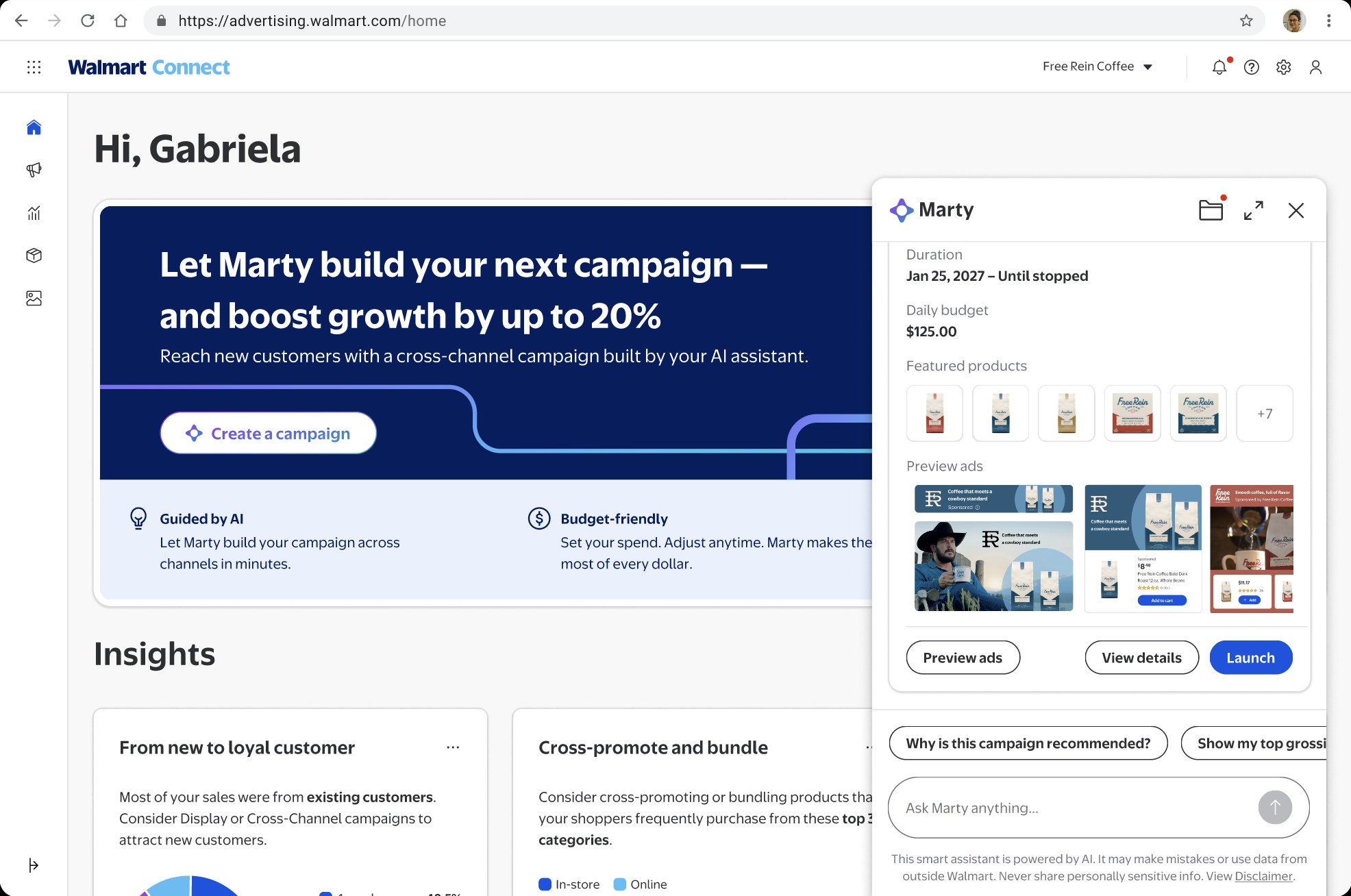Select teal Free Rein box product thumbnail
The height and width of the screenshot is (896, 1351).
pos(1198,413)
